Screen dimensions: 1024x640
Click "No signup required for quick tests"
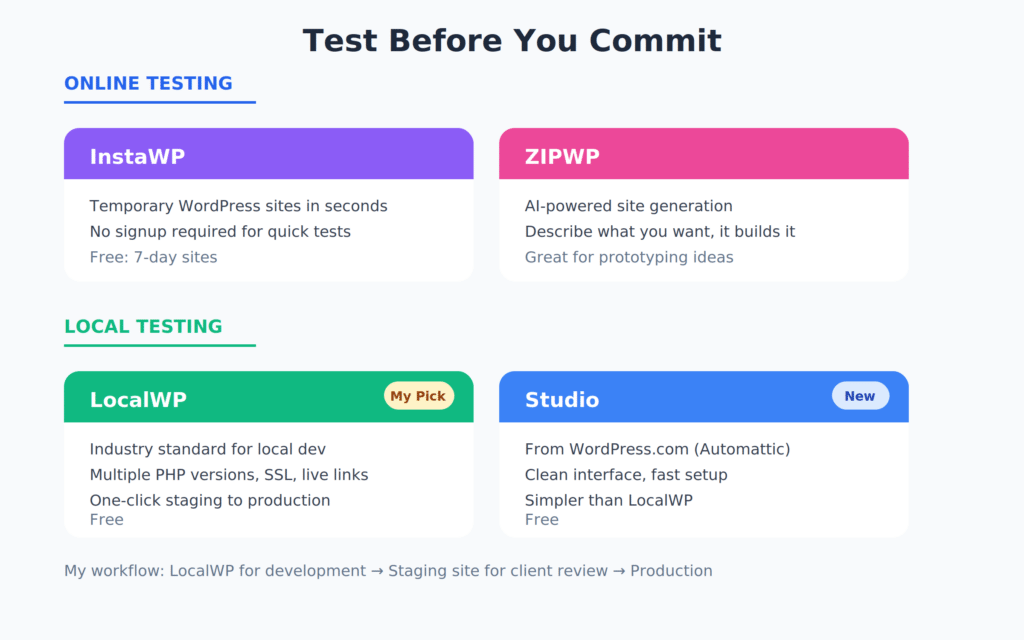click(220, 231)
